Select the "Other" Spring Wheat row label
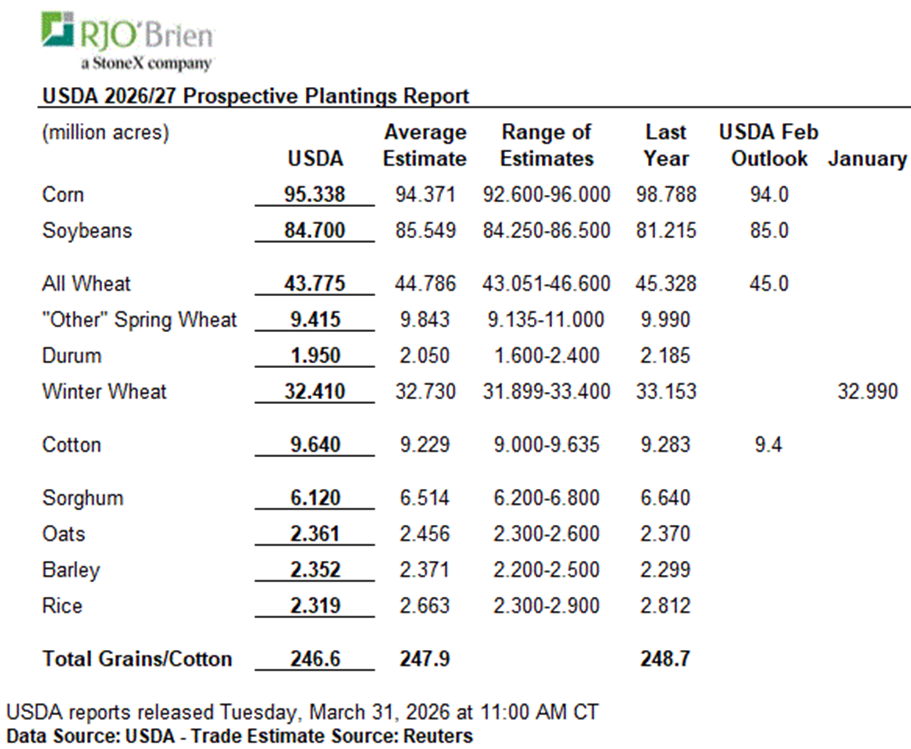Screen dimensions: 911x749 point(140,320)
